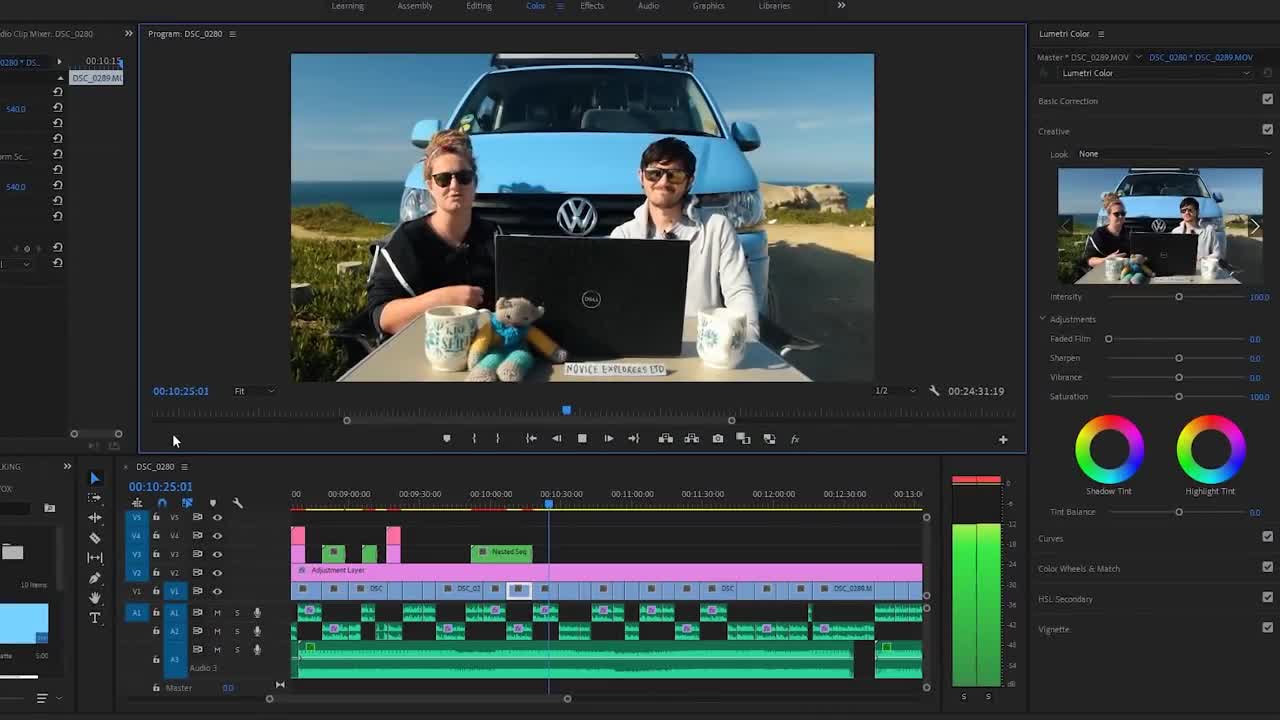Select the Ripple Edit tool
This screenshot has width=1280, height=720.
coord(95,517)
